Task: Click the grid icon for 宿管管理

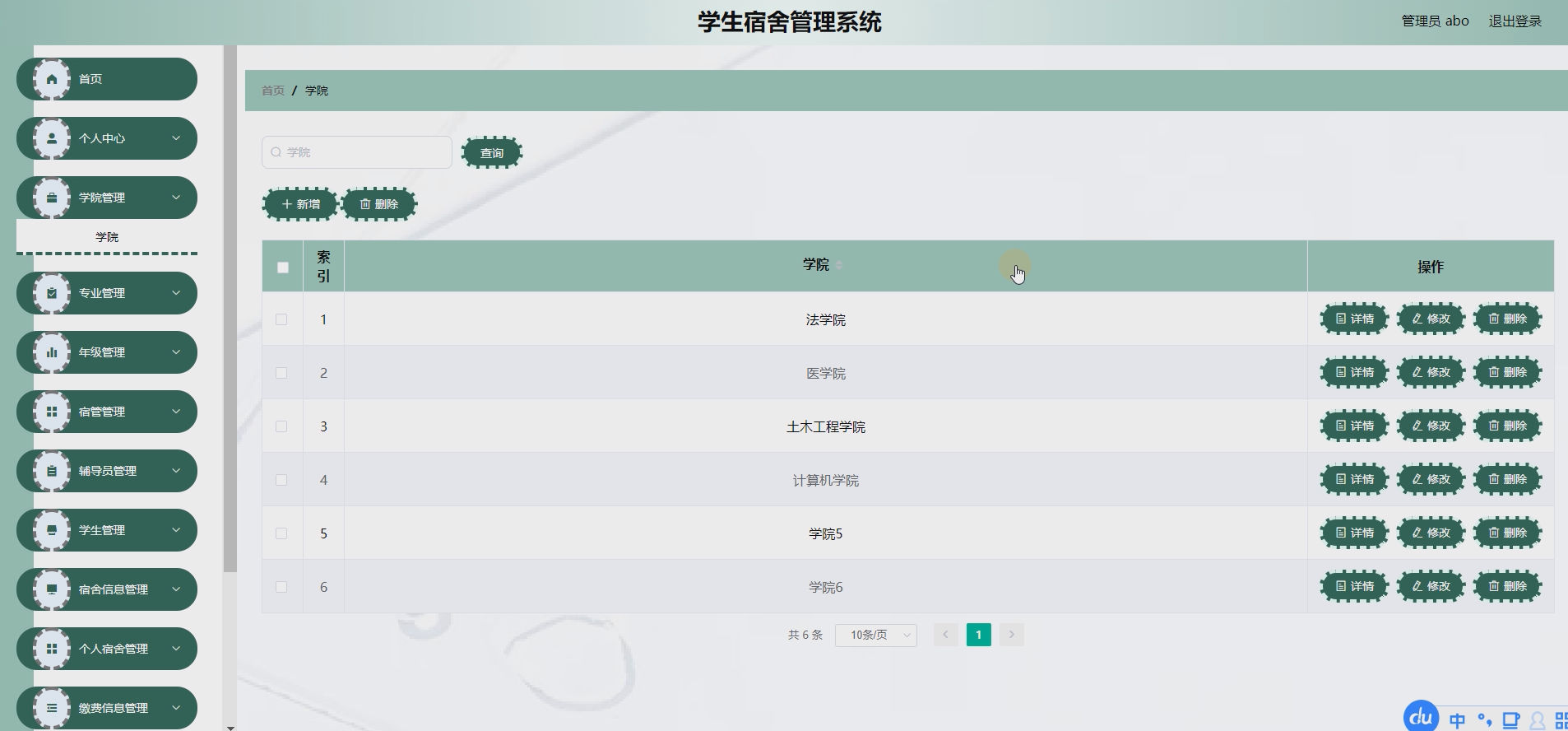Action: tap(52, 412)
